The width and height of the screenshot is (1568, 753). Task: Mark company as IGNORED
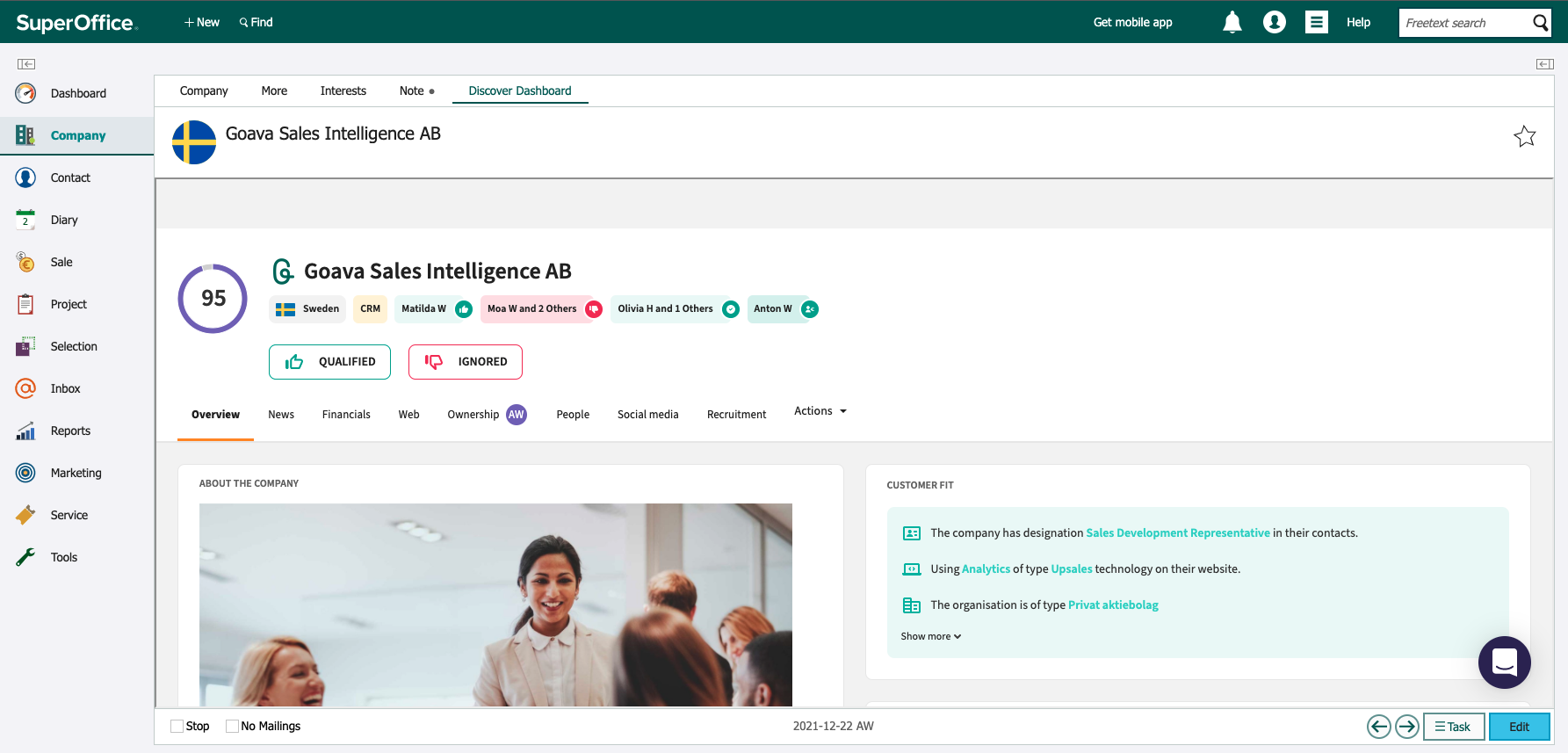466,362
